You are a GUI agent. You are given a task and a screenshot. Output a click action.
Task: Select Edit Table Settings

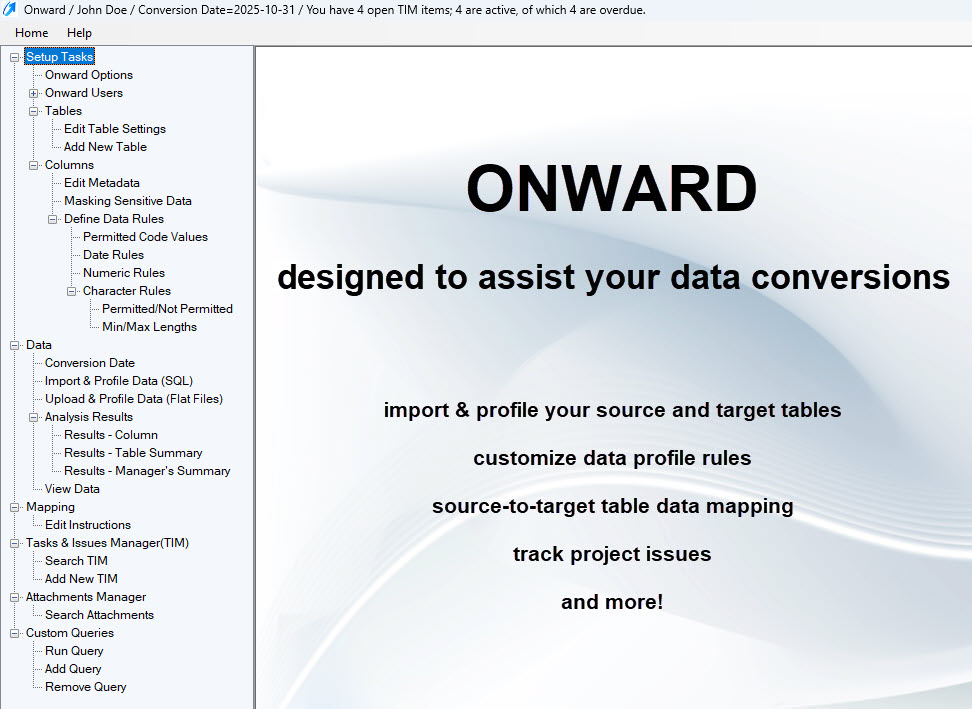click(114, 129)
